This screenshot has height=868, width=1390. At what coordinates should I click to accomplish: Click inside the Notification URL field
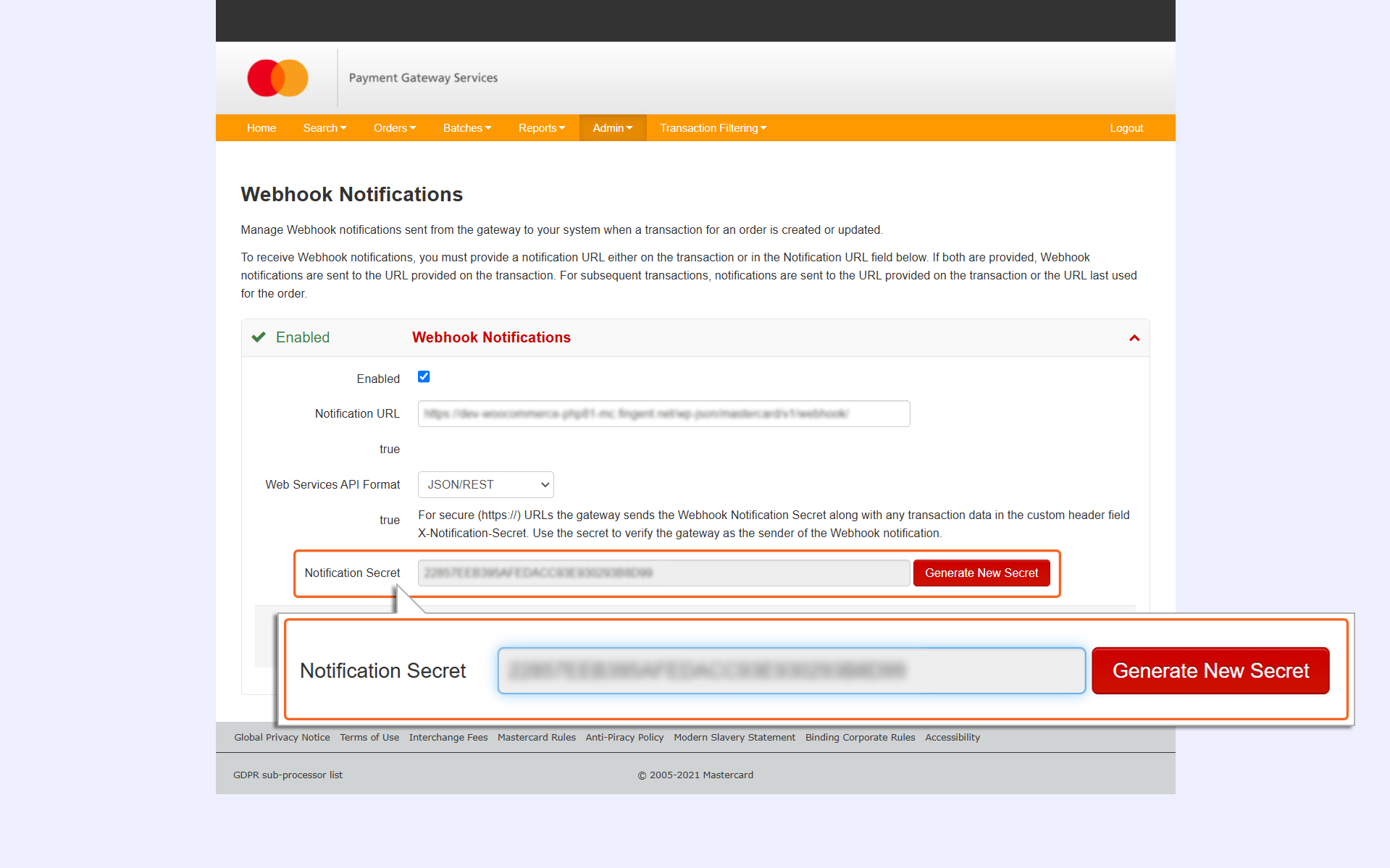click(663, 414)
